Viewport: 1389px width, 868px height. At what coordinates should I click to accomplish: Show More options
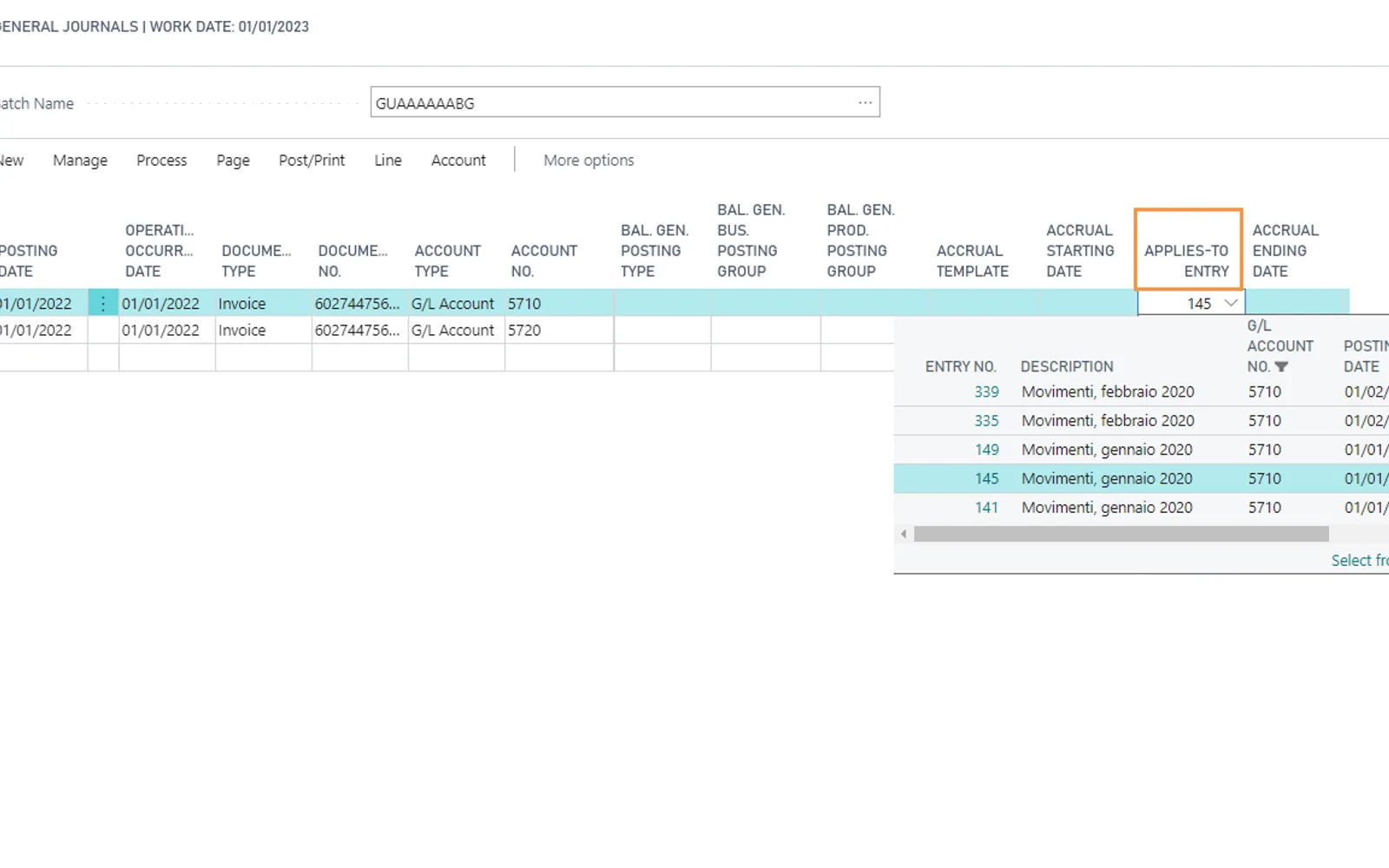(589, 161)
